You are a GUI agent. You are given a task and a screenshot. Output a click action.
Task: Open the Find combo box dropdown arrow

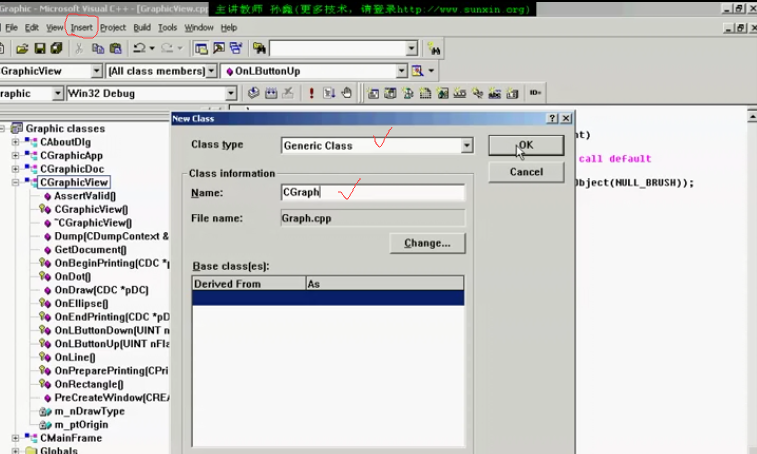pyautogui.click(x=411, y=48)
